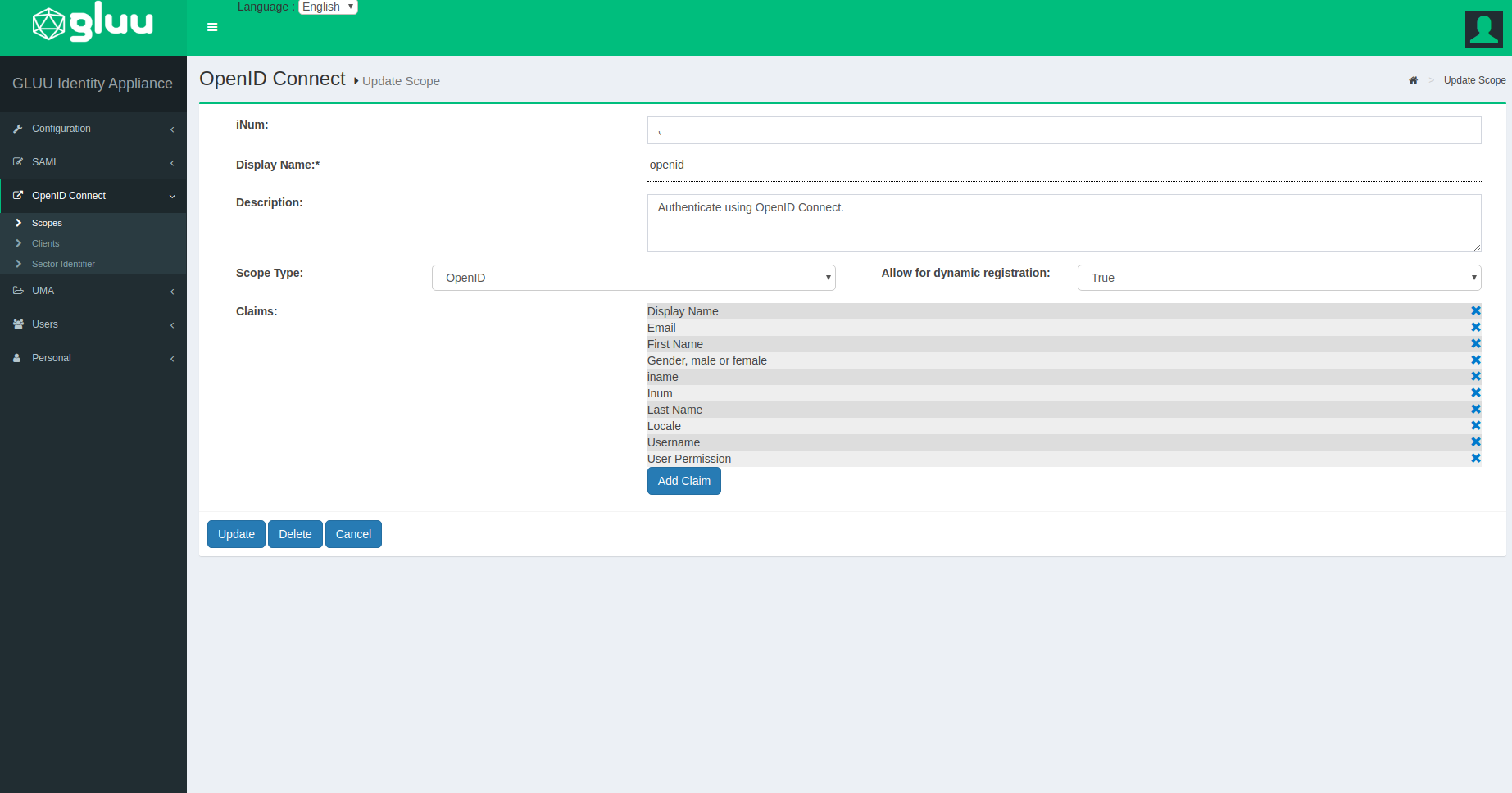Click the Add Claim button
The width and height of the screenshot is (1512, 793).
click(684, 481)
